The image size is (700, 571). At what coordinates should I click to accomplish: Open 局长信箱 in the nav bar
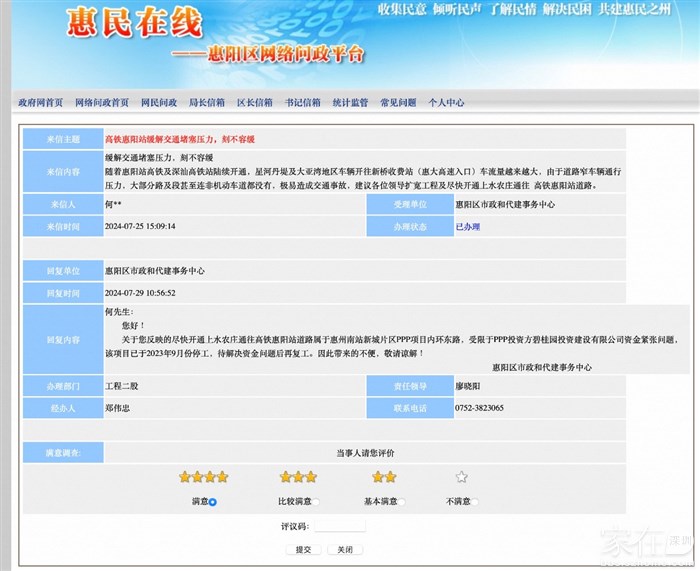(x=207, y=103)
